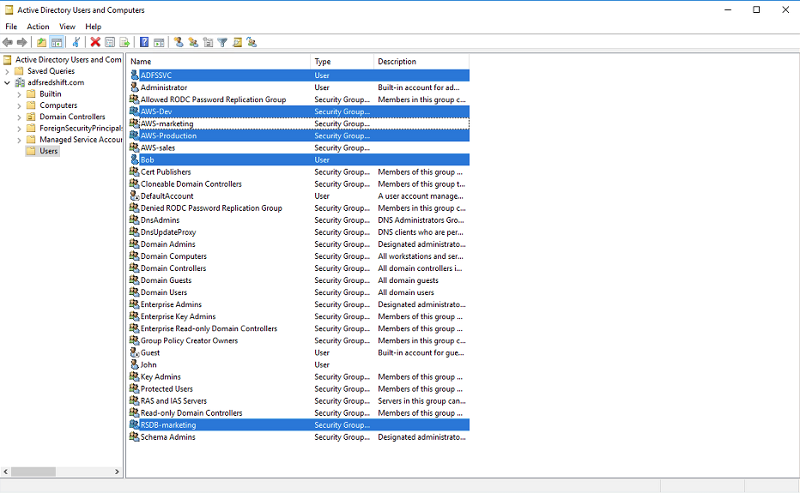This screenshot has width=800, height=493.
Task: Click the Cut scissors icon in toolbar
Action: point(76,42)
